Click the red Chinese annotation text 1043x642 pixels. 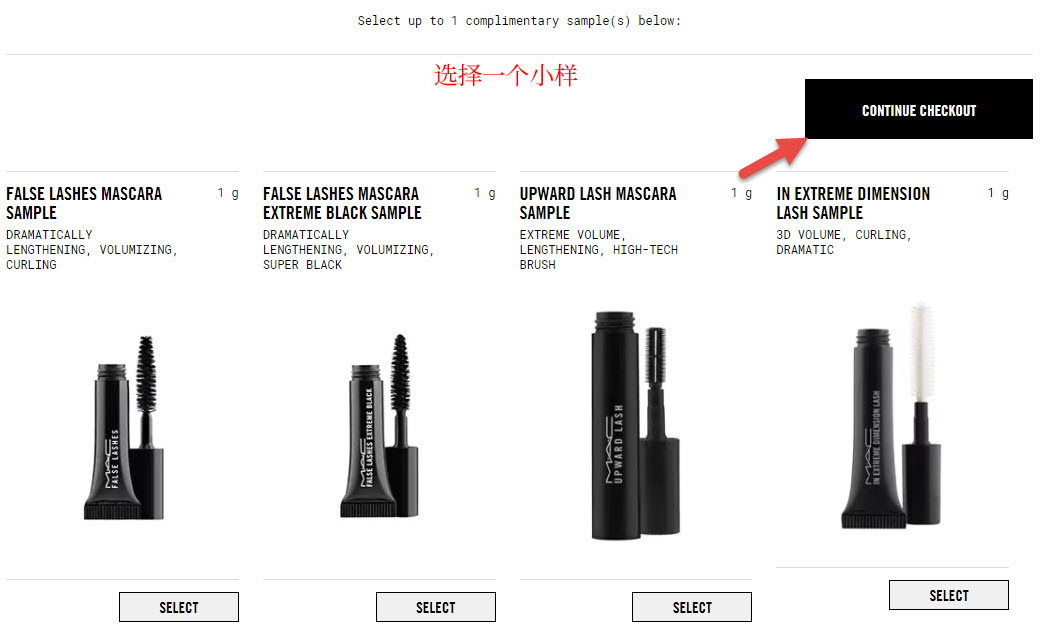[x=506, y=75]
